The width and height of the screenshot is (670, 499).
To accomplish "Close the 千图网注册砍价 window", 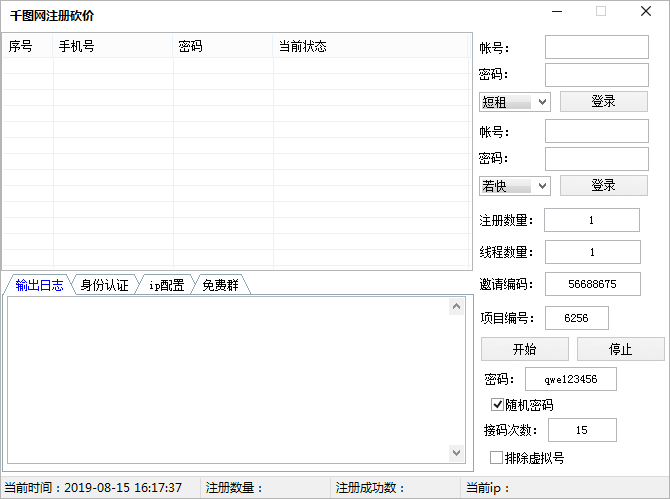I will [x=646, y=12].
